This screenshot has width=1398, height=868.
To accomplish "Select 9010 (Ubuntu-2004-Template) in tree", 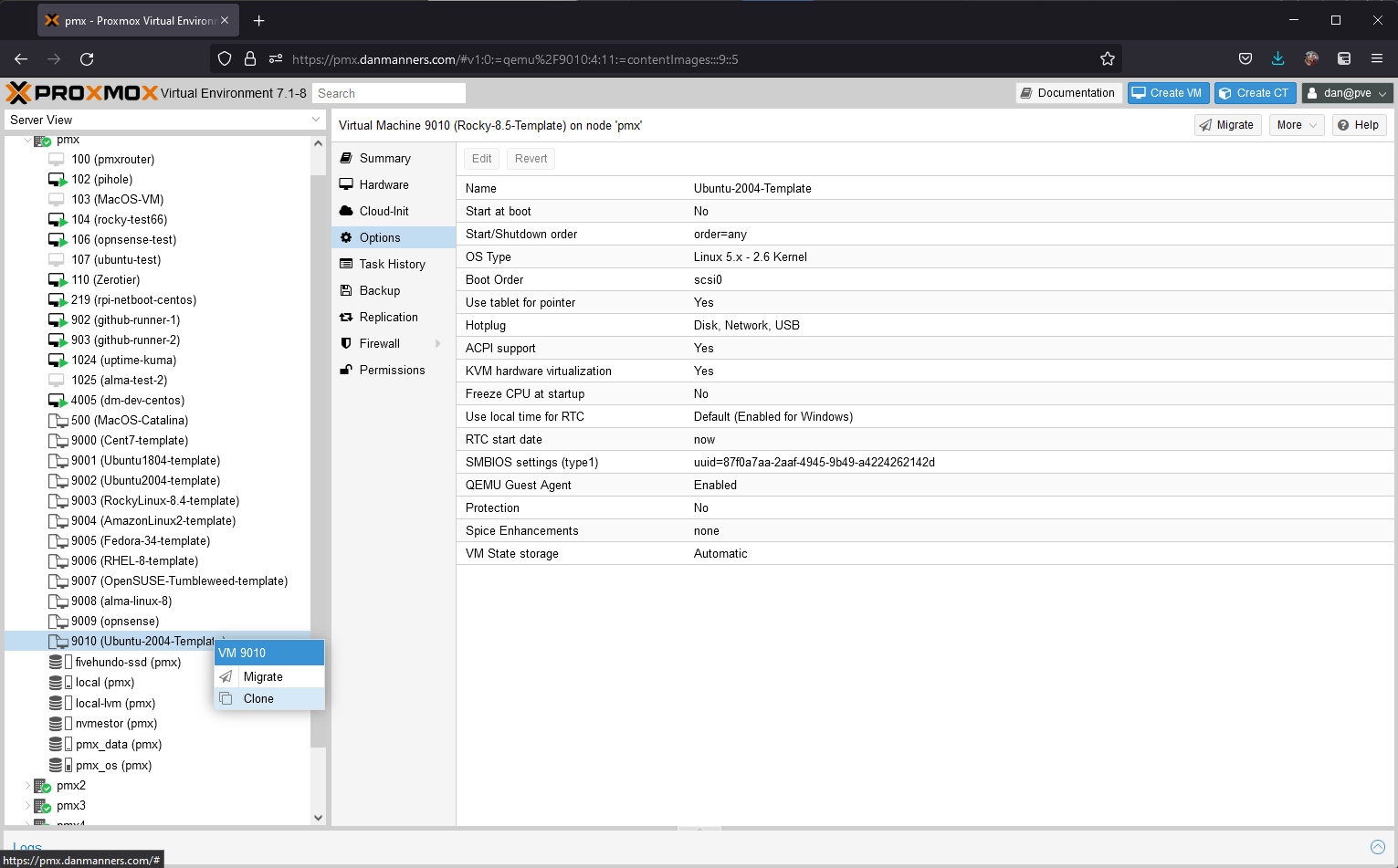I will coord(157,641).
